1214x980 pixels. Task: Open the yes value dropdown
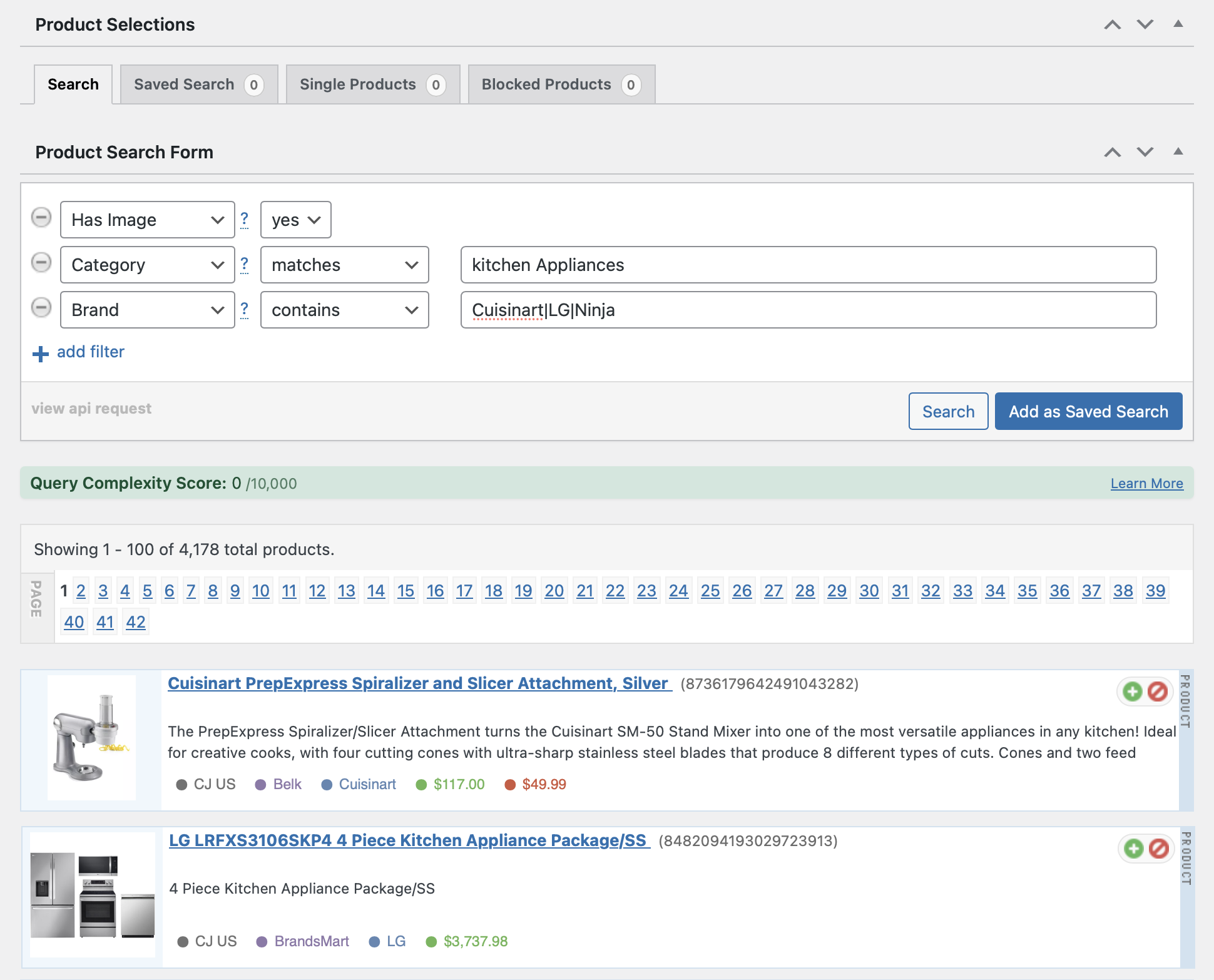[x=296, y=220]
